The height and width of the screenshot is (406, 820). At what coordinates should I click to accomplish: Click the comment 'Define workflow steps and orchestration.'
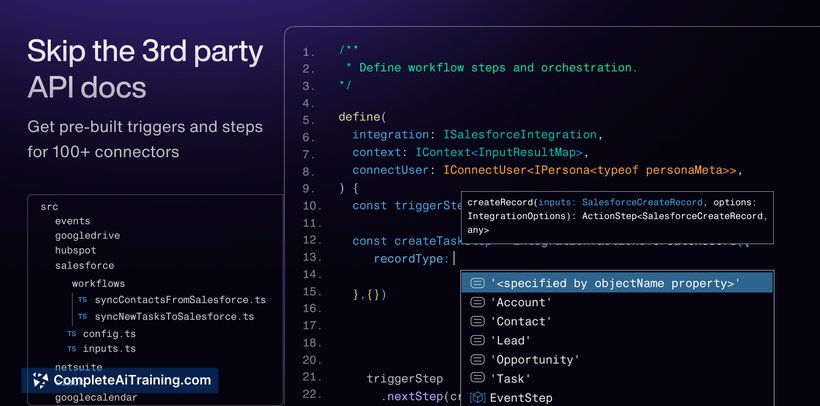(498, 68)
